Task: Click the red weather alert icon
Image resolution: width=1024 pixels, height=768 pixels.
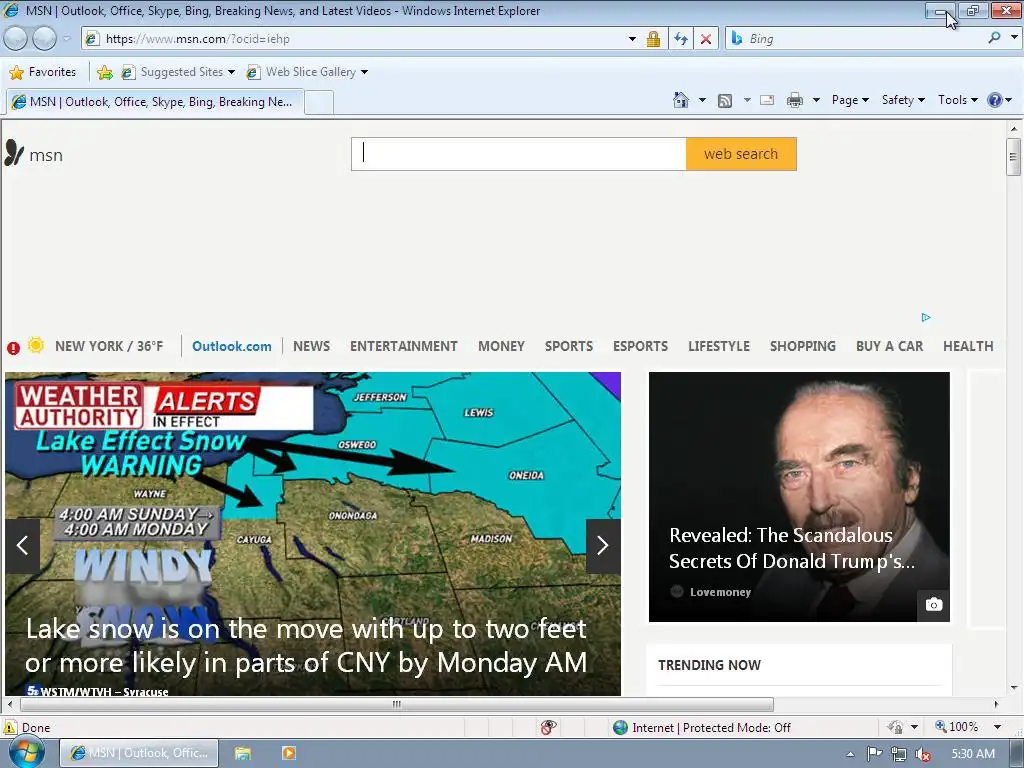Action: pyautogui.click(x=13, y=348)
